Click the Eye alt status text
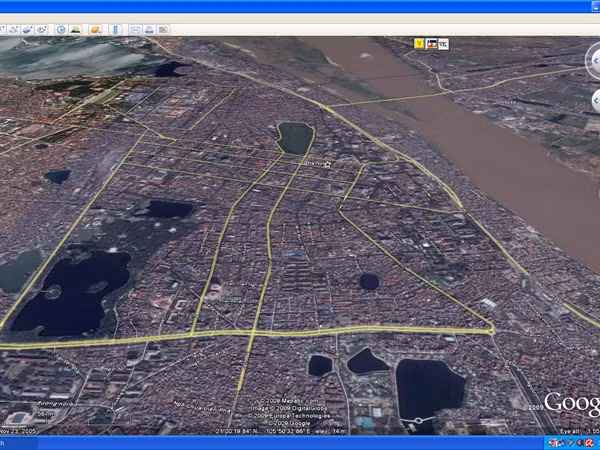The width and height of the screenshot is (600, 450). click(580, 431)
